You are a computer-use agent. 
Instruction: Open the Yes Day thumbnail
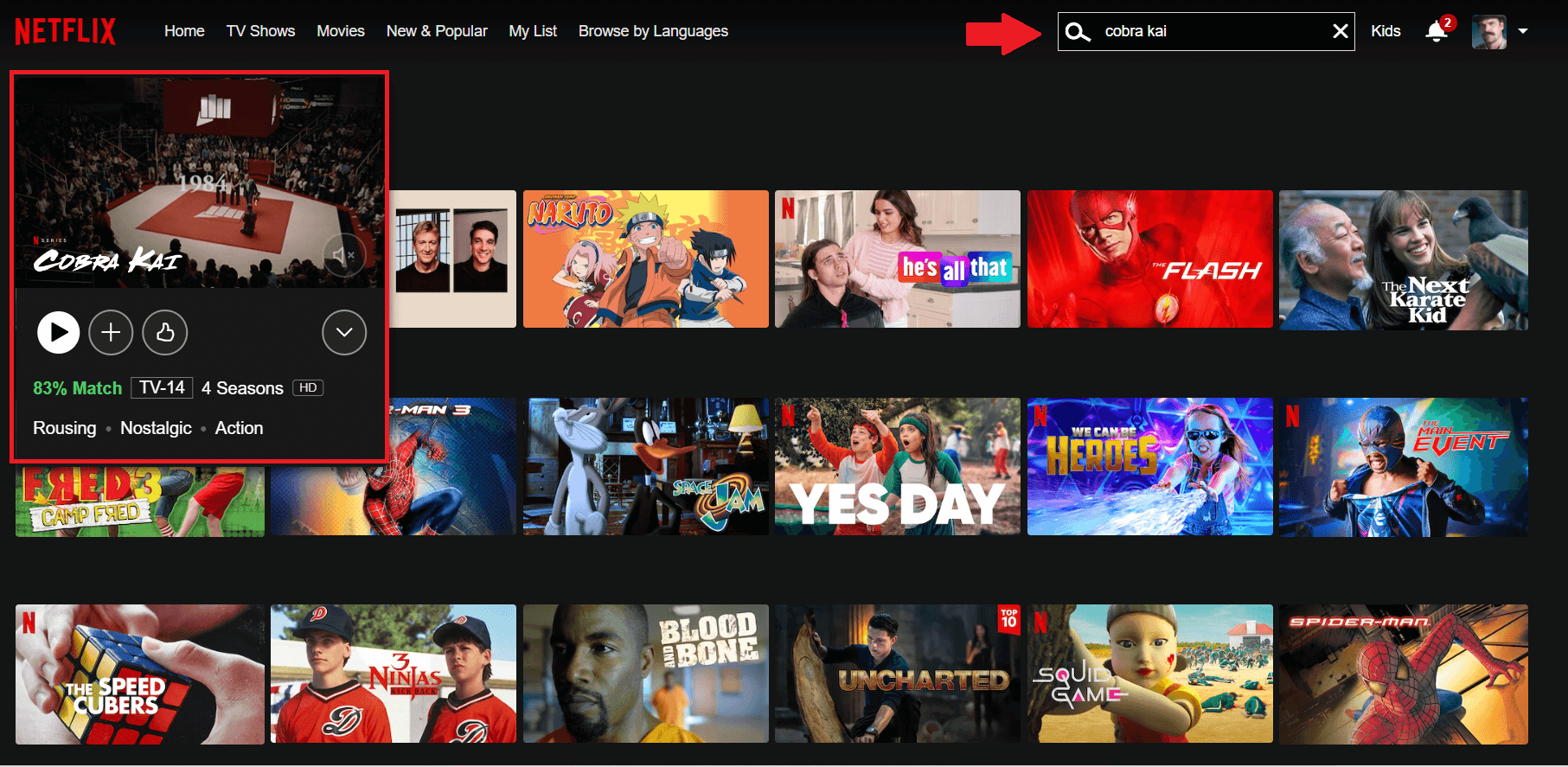[898, 467]
